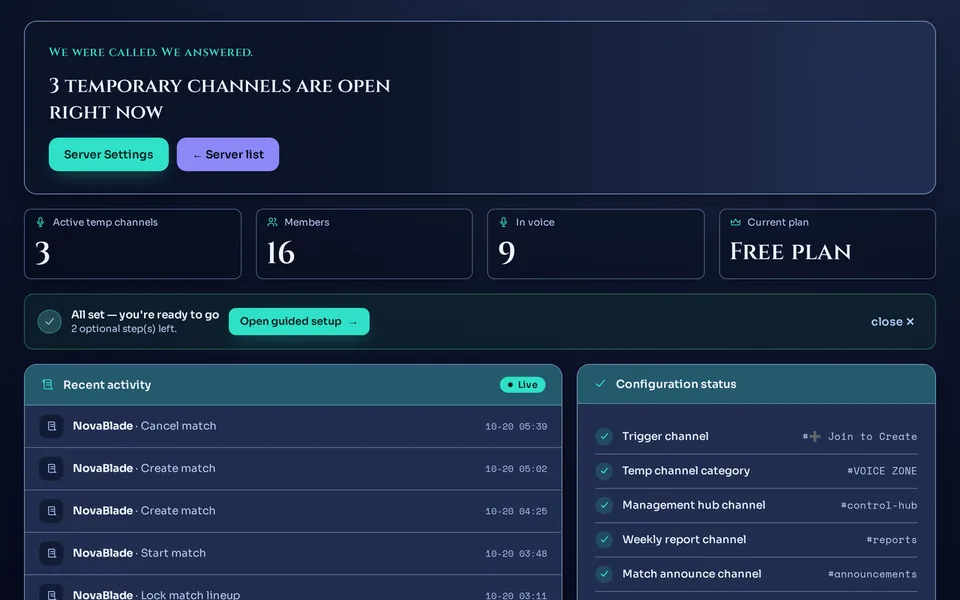Image resolution: width=960 pixels, height=600 pixels.
Task: Close the setup banner
Action: 892,321
